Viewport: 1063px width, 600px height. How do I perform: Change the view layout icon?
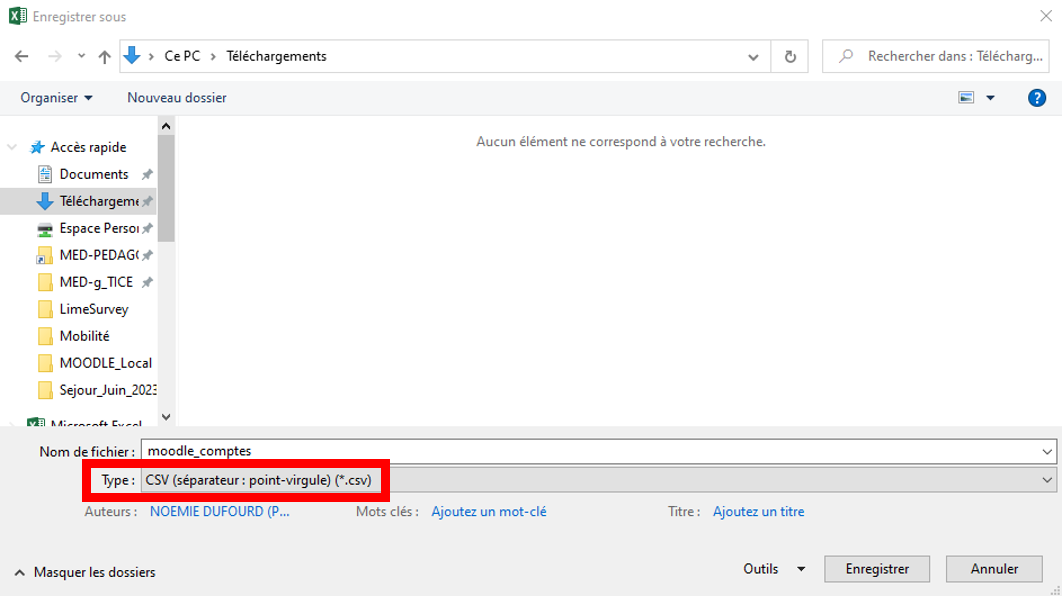tap(966, 98)
